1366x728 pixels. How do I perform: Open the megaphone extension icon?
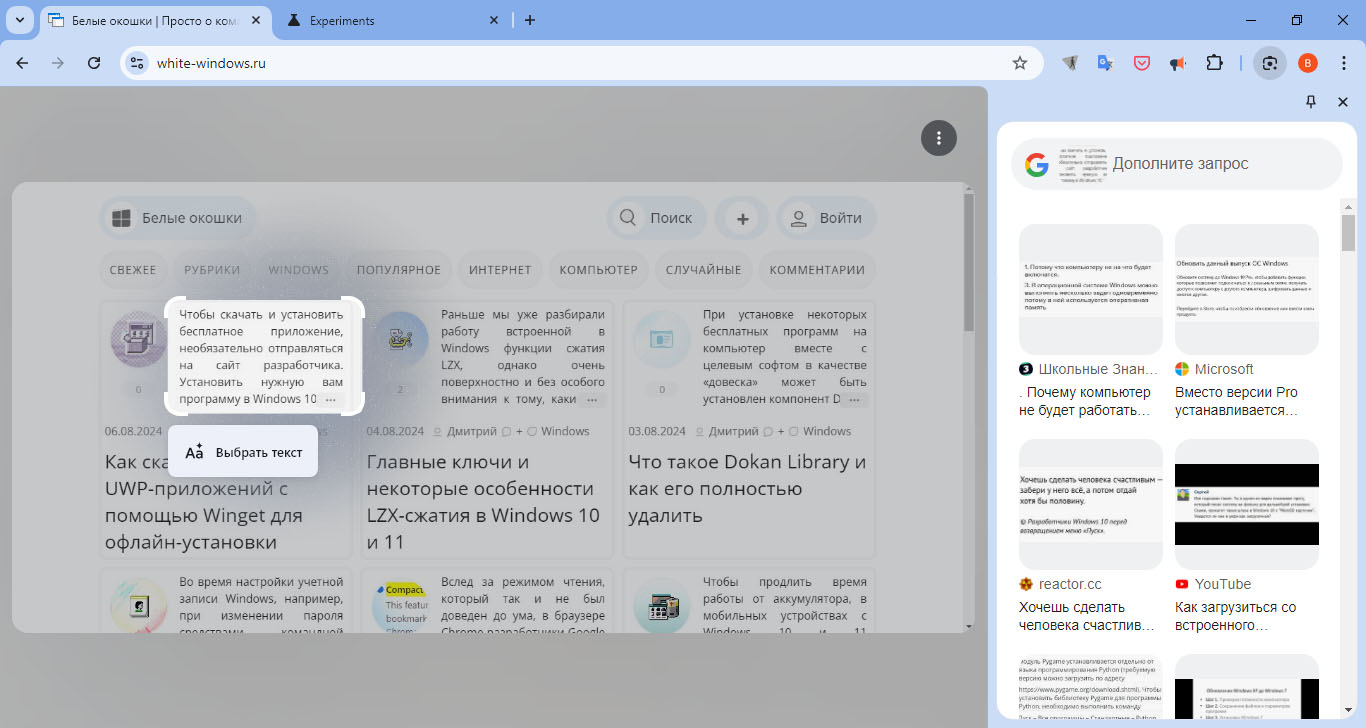(1178, 63)
